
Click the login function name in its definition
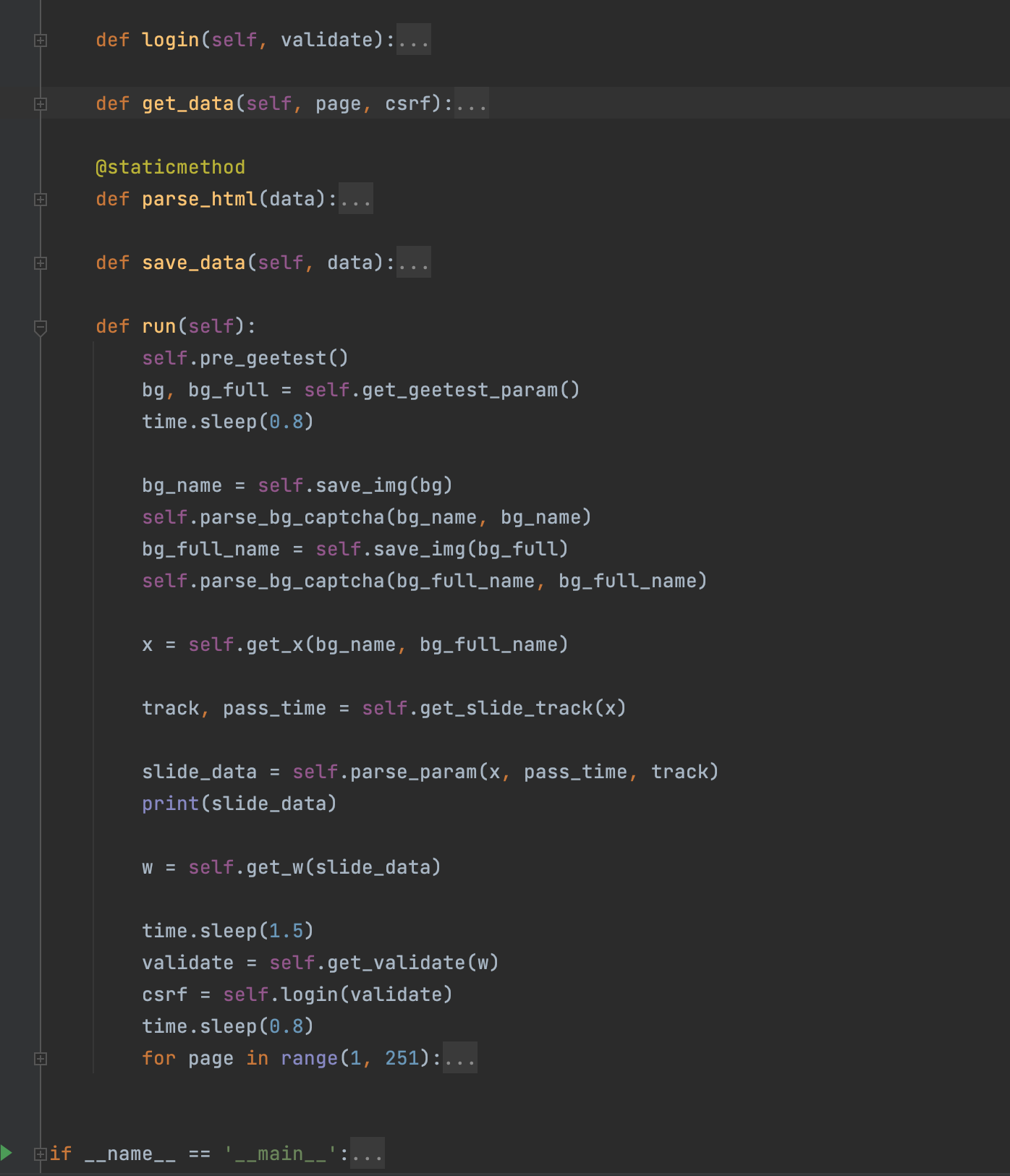coord(171,40)
